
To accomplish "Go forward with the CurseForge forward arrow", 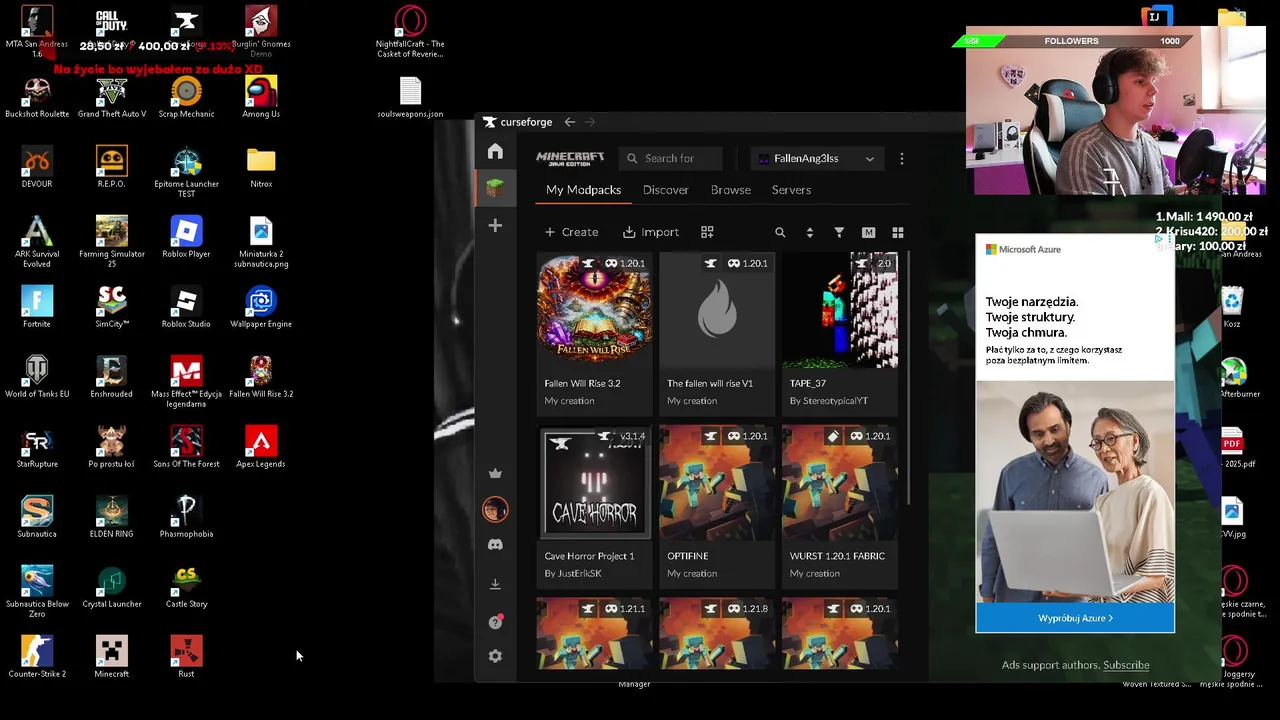I will tap(590, 122).
